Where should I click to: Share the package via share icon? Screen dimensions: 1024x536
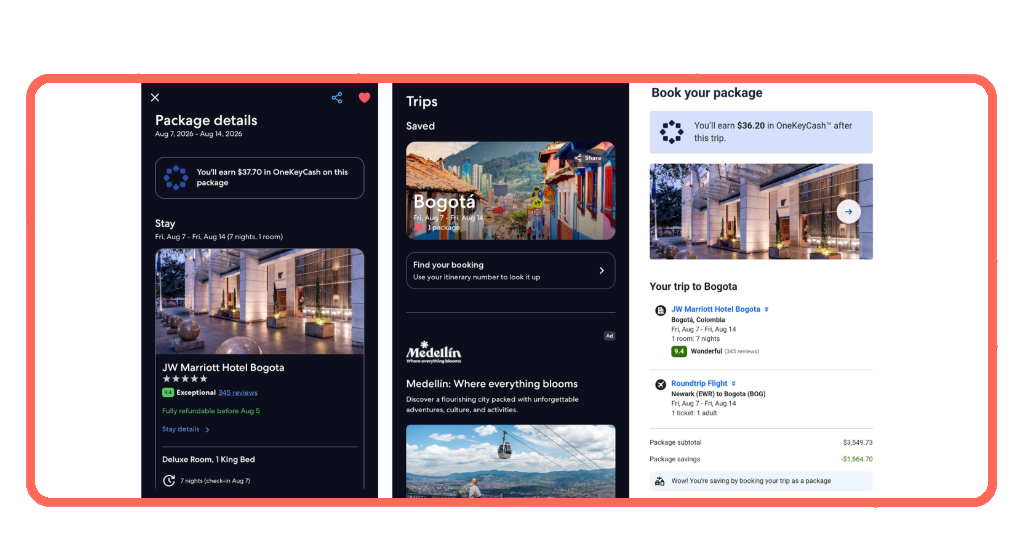point(337,98)
